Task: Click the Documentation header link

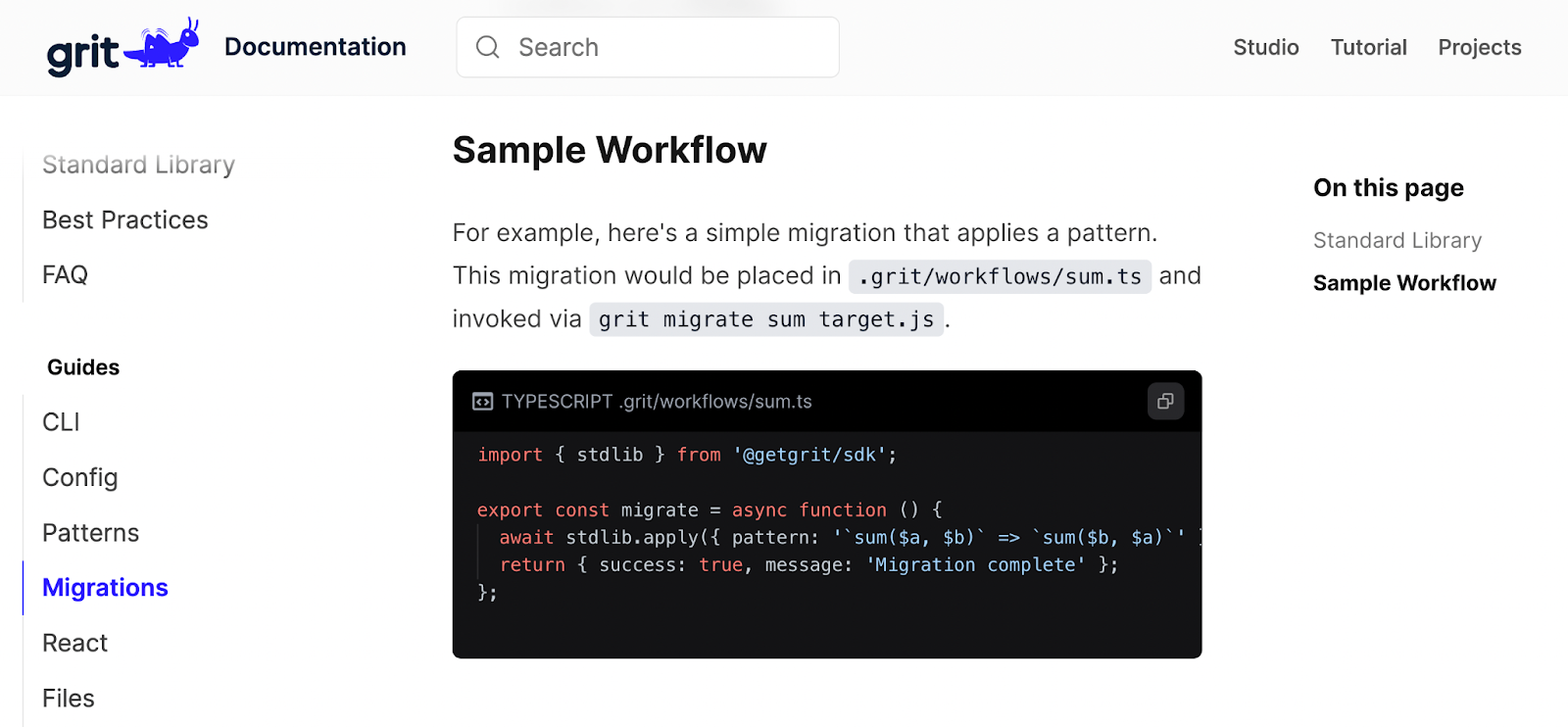Action: pos(315,47)
